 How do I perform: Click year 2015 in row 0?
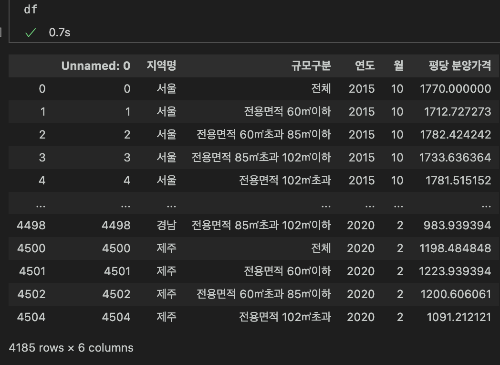coord(362,89)
